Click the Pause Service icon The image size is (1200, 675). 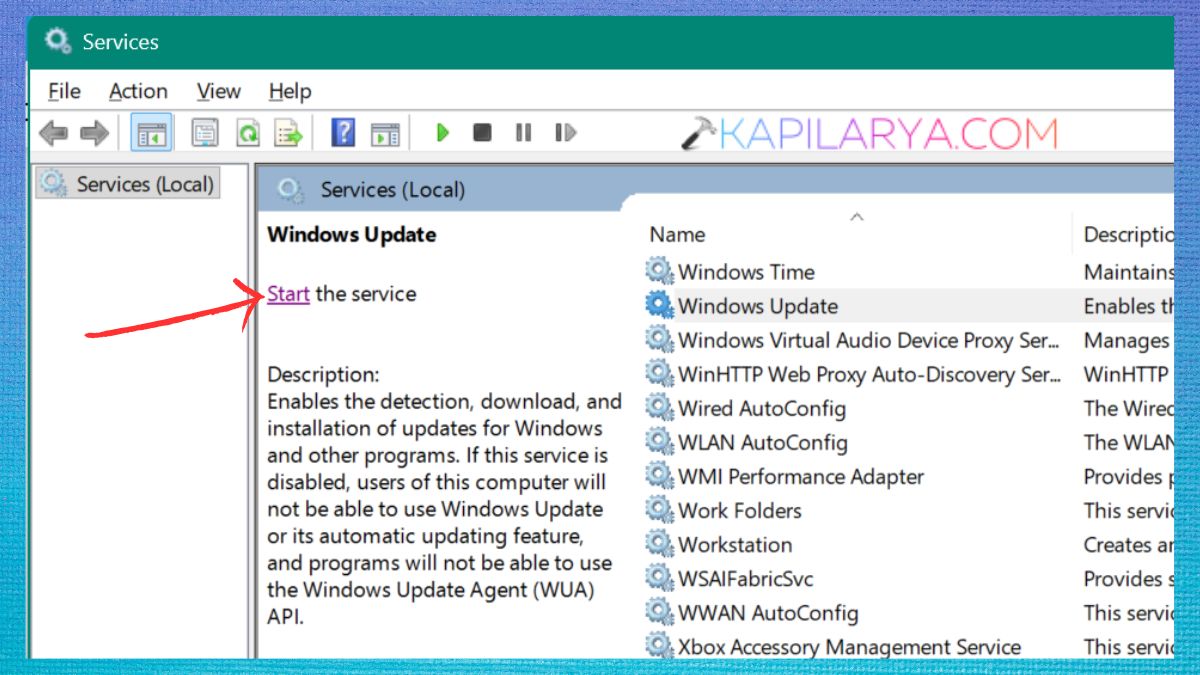point(523,132)
